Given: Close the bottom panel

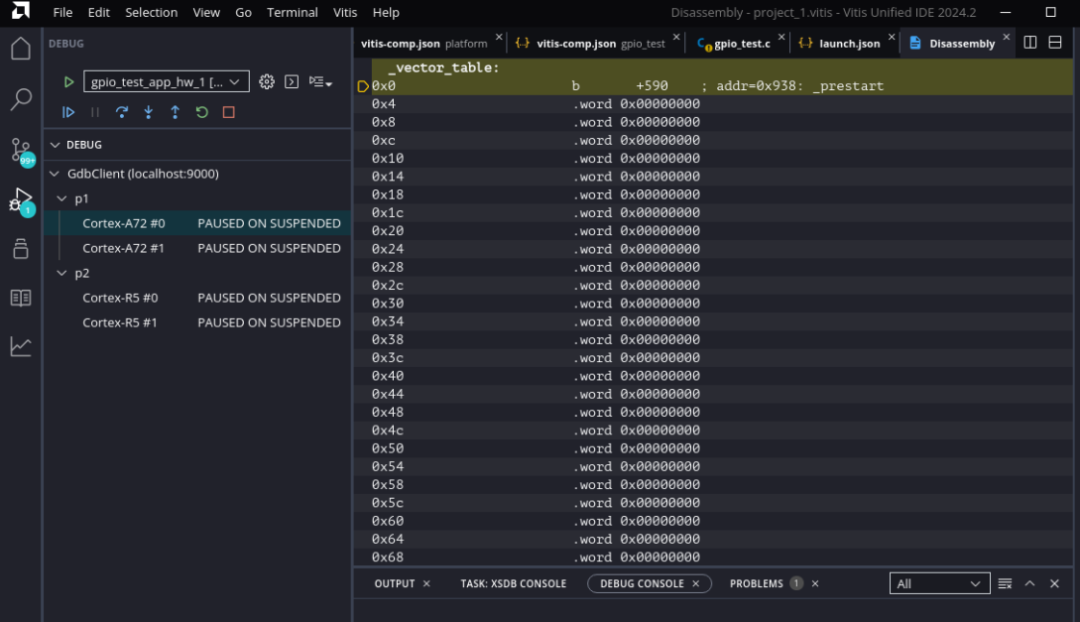Looking at the screenshot, I should pyautogui.click(x=1055, y=583).
